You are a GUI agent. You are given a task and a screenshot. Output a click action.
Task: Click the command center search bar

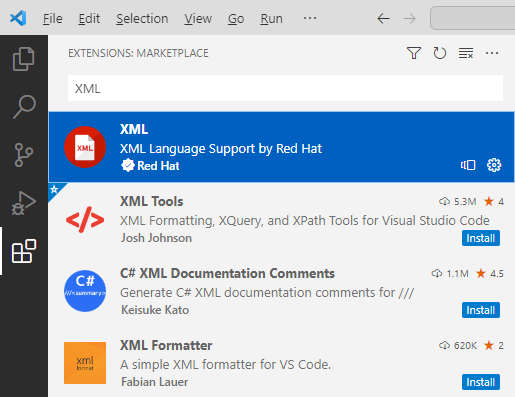point(472,18)
